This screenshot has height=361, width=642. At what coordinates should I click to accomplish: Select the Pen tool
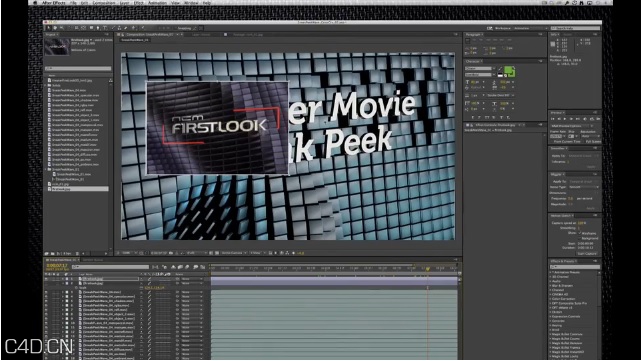(x=98, y=28)
